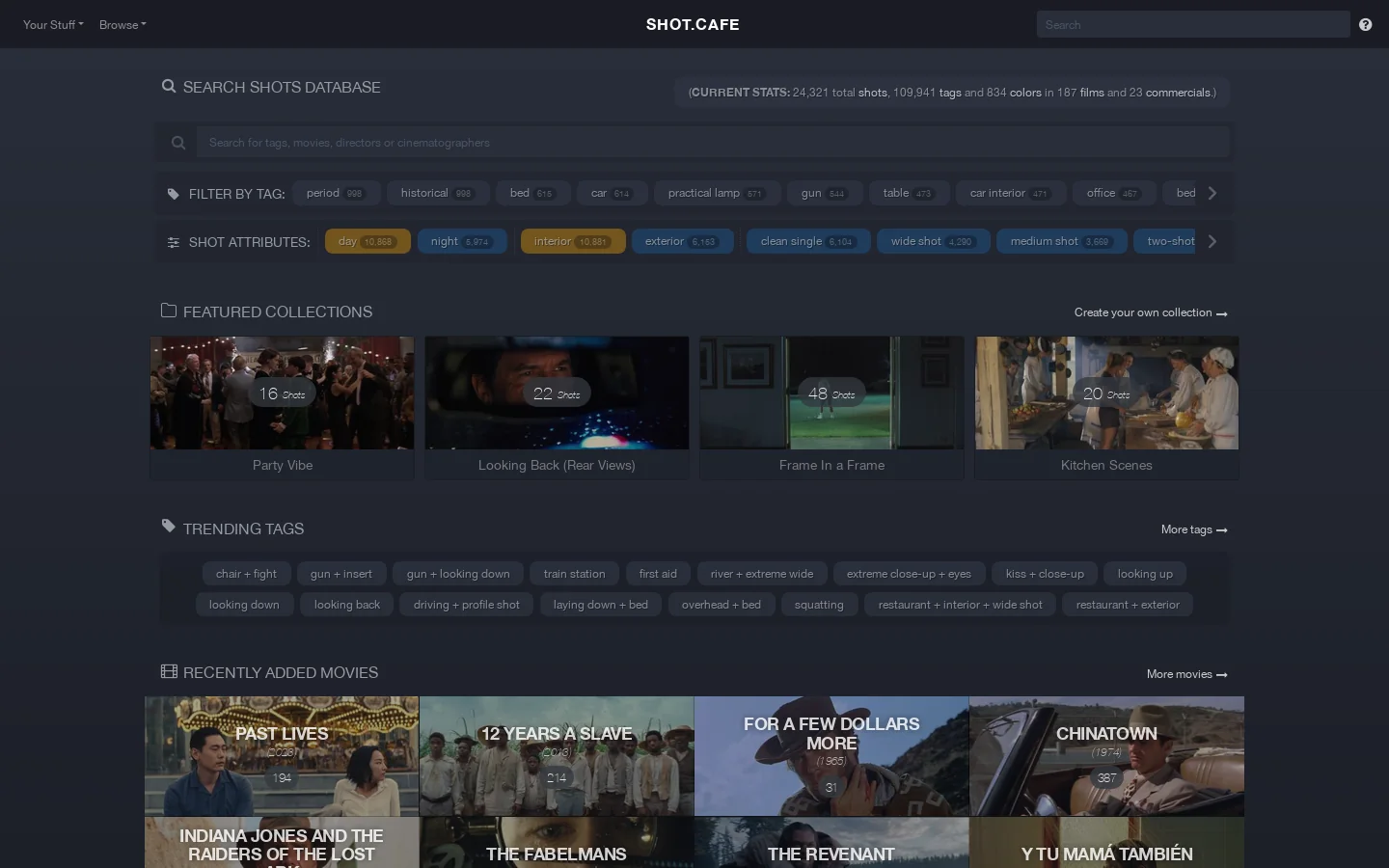
Task: Select the squatting trending tag
Action: tap(819, 605)
